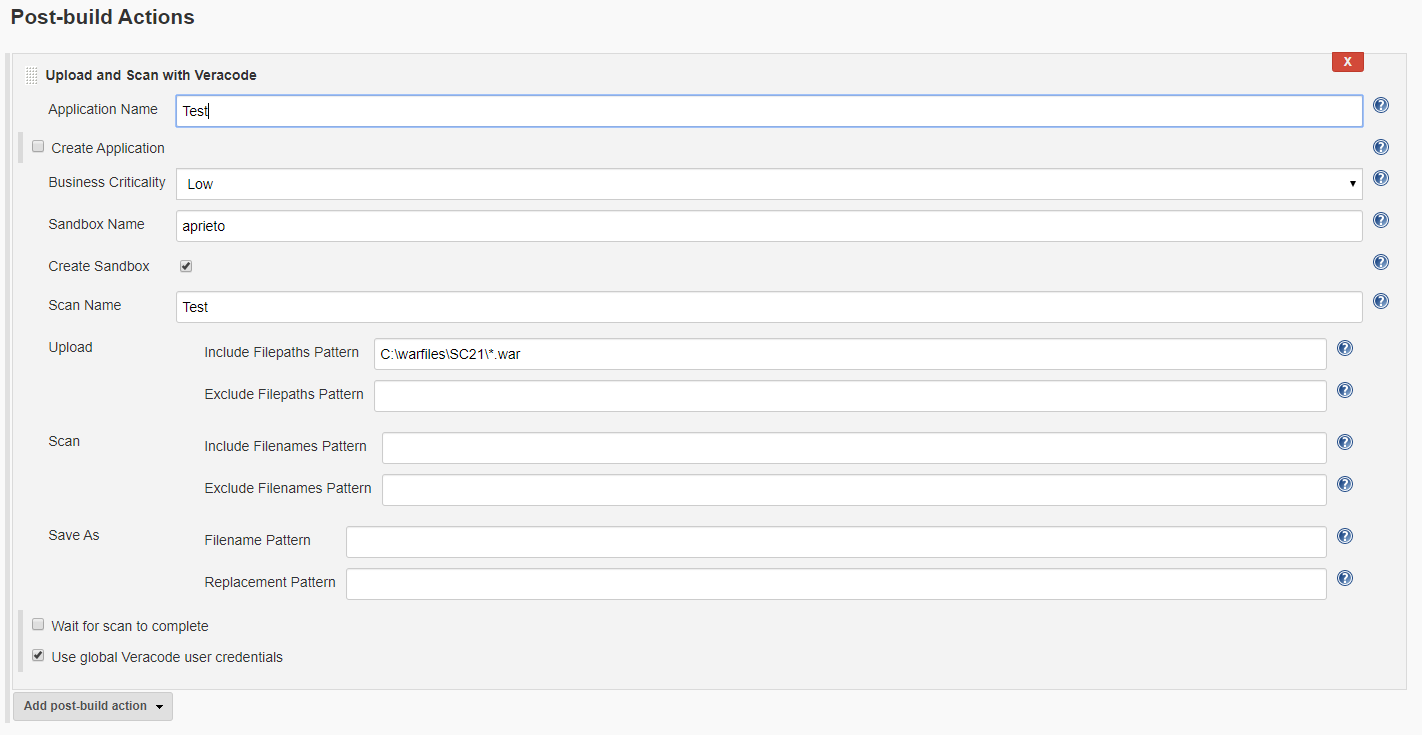
Task: Disable Use global Veracode user credentials
Action: [x=38, y=656]
